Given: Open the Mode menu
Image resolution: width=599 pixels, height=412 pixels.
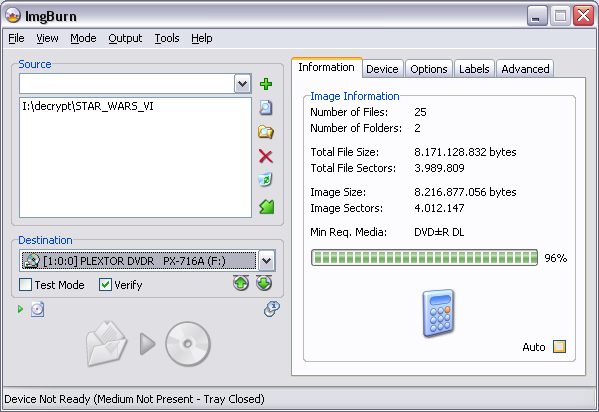Looking at the screenshot, I should [x=83, y=38].
